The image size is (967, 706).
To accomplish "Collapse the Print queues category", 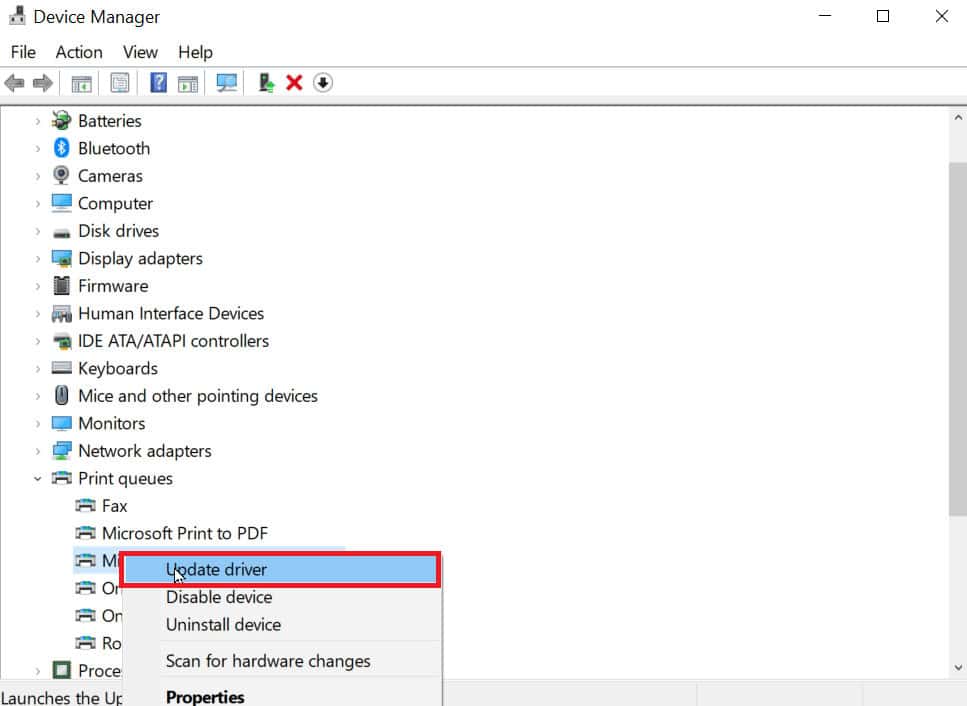I will (38, 478).
